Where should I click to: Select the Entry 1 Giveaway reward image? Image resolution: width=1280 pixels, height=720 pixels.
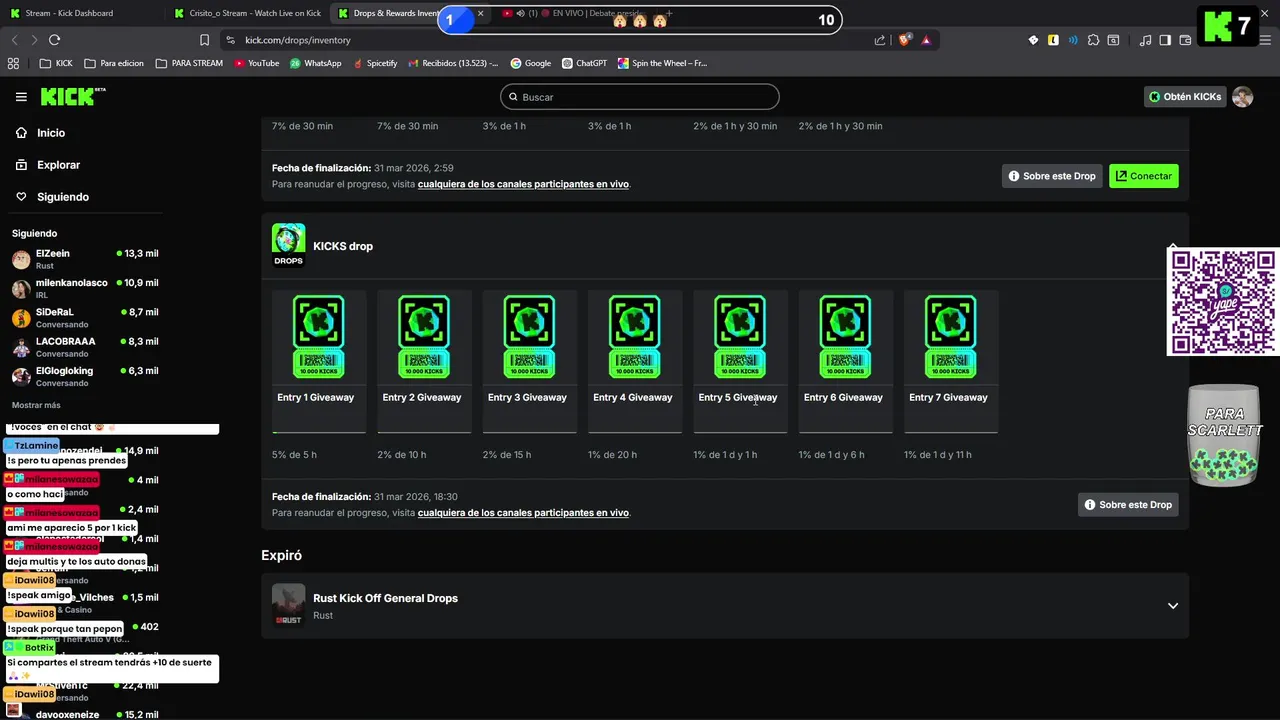(x=319, y=337)
